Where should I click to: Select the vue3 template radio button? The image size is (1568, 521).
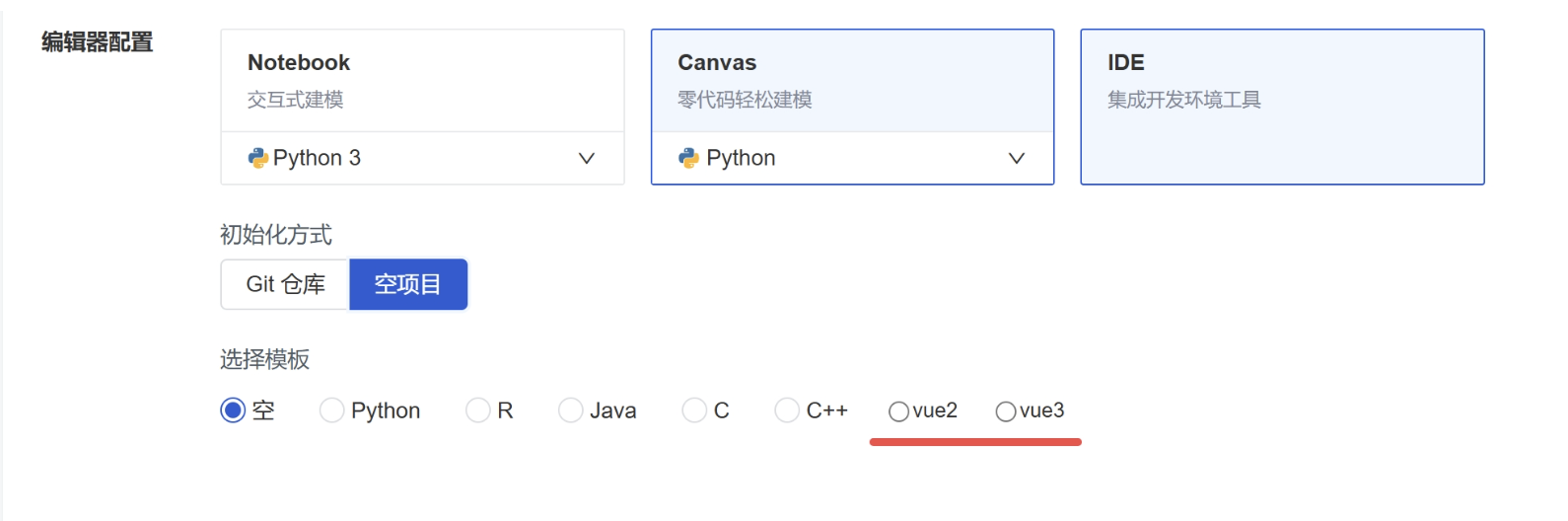point(1006,411)
